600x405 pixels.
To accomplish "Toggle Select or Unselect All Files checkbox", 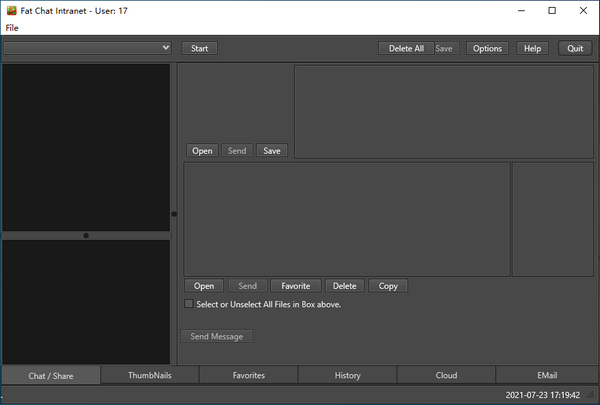I will pyautogui.click(x=189, y=304).
